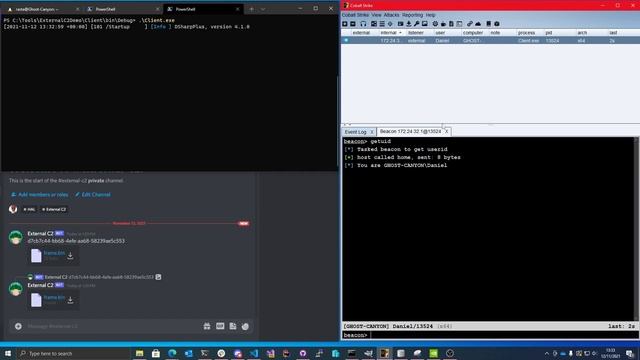Open the gift icon in Discord message bar
This screenshot has width=640, height=360.
207,326
